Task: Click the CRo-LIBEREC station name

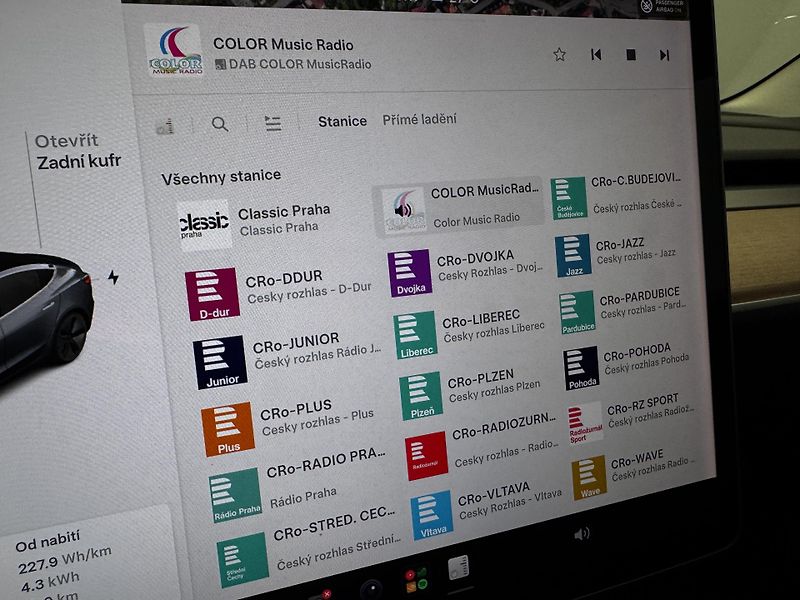Action: point(481,319)
